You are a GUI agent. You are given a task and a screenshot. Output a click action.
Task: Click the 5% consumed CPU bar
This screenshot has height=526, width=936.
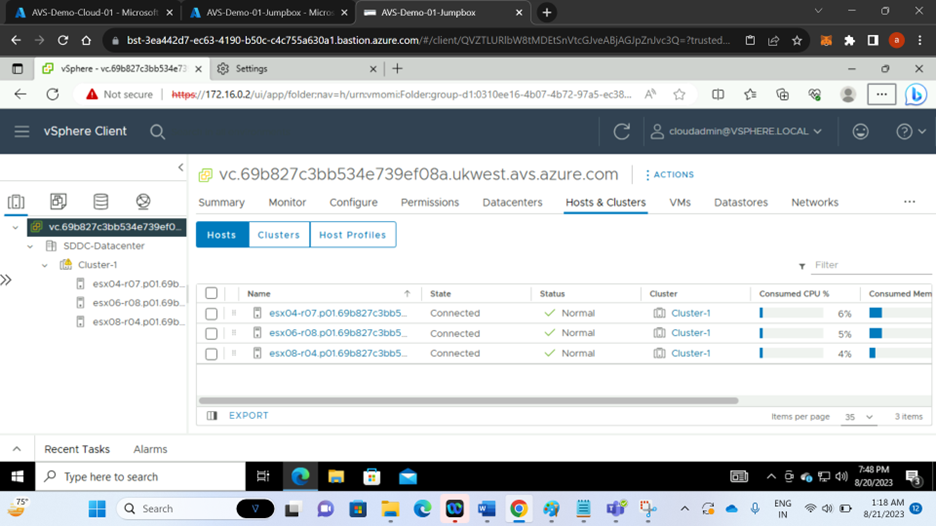791,333
